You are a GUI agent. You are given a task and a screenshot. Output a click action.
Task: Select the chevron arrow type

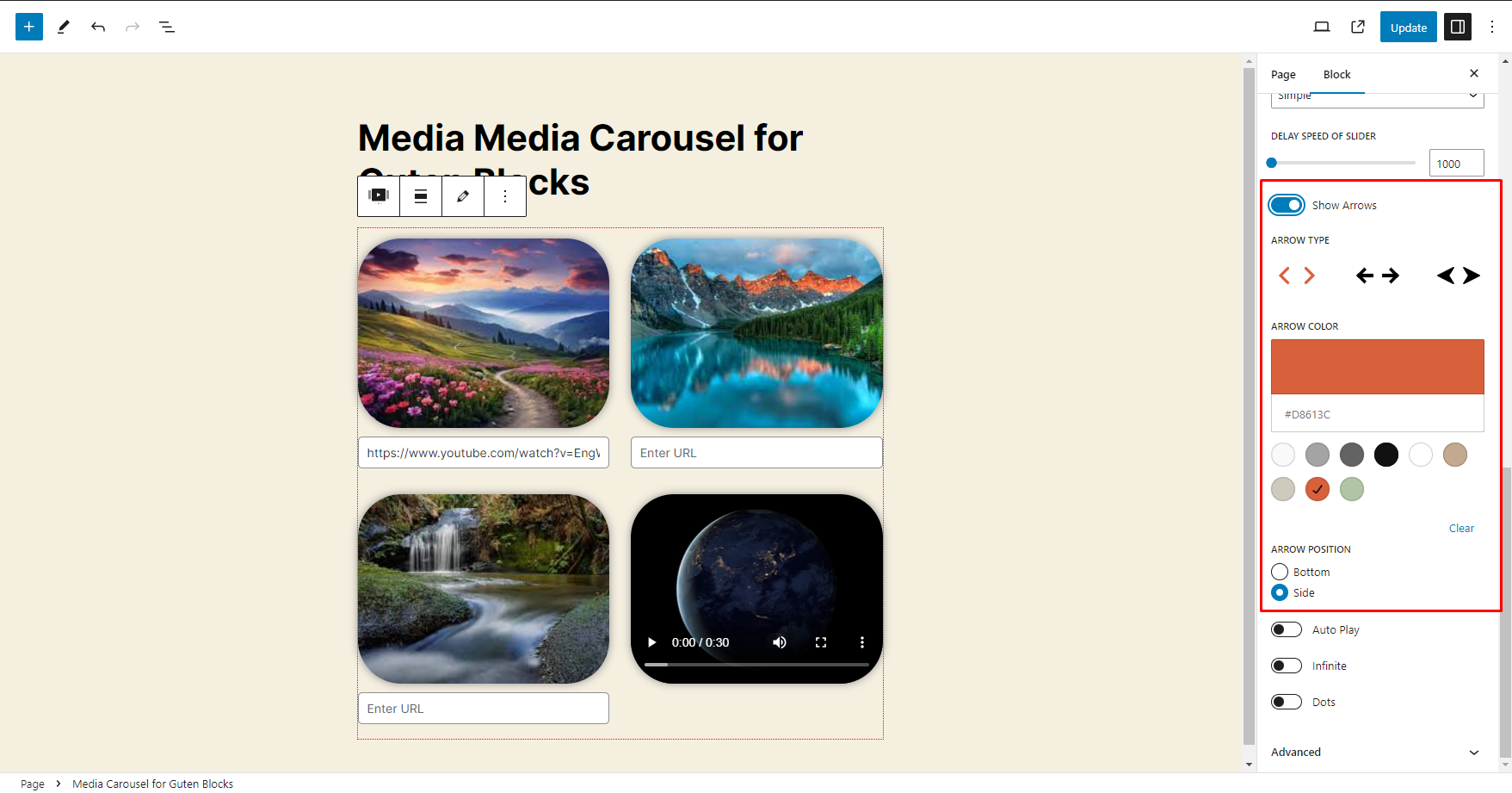(1297, 276)
